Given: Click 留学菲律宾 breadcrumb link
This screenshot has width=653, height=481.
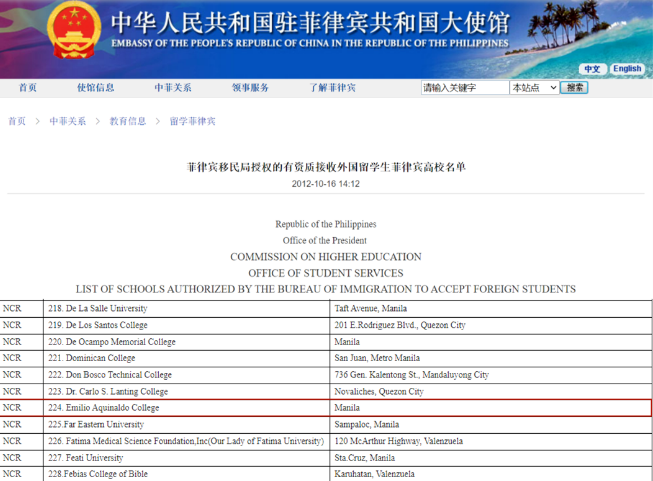Looking at the screenshot, I should [x=192, y=121].
